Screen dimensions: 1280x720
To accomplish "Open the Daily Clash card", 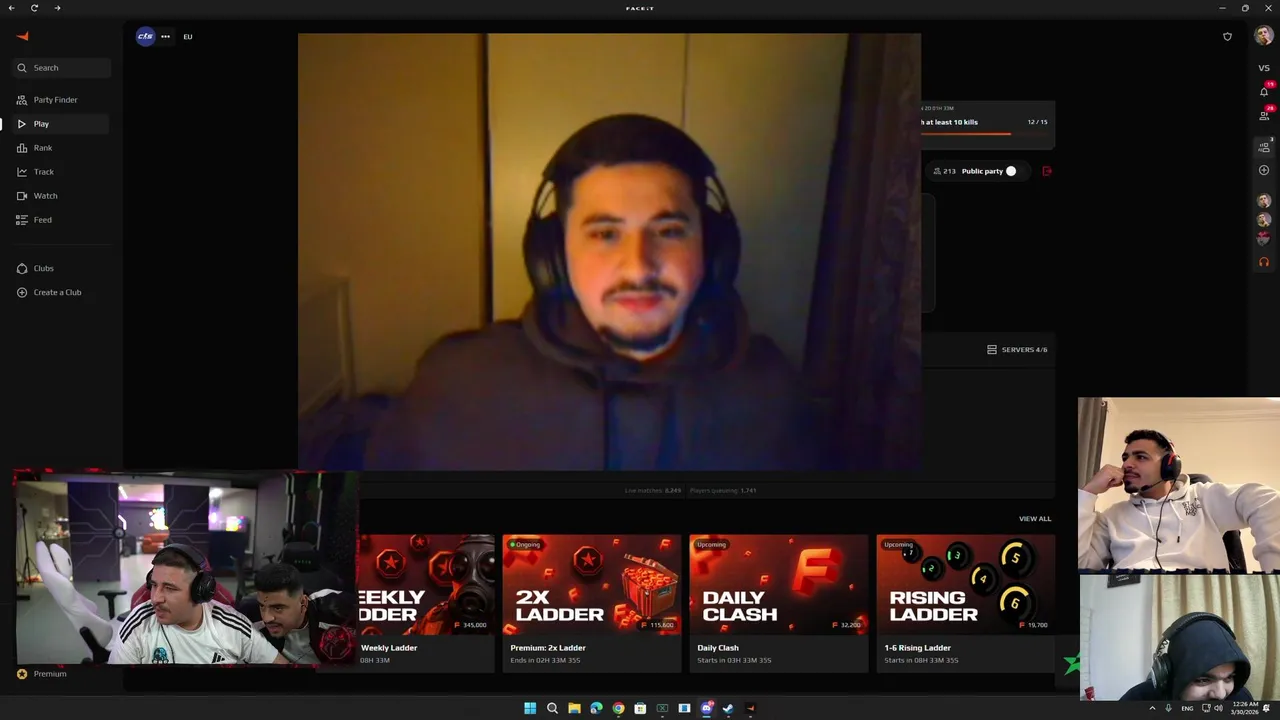I will [779, 603].
